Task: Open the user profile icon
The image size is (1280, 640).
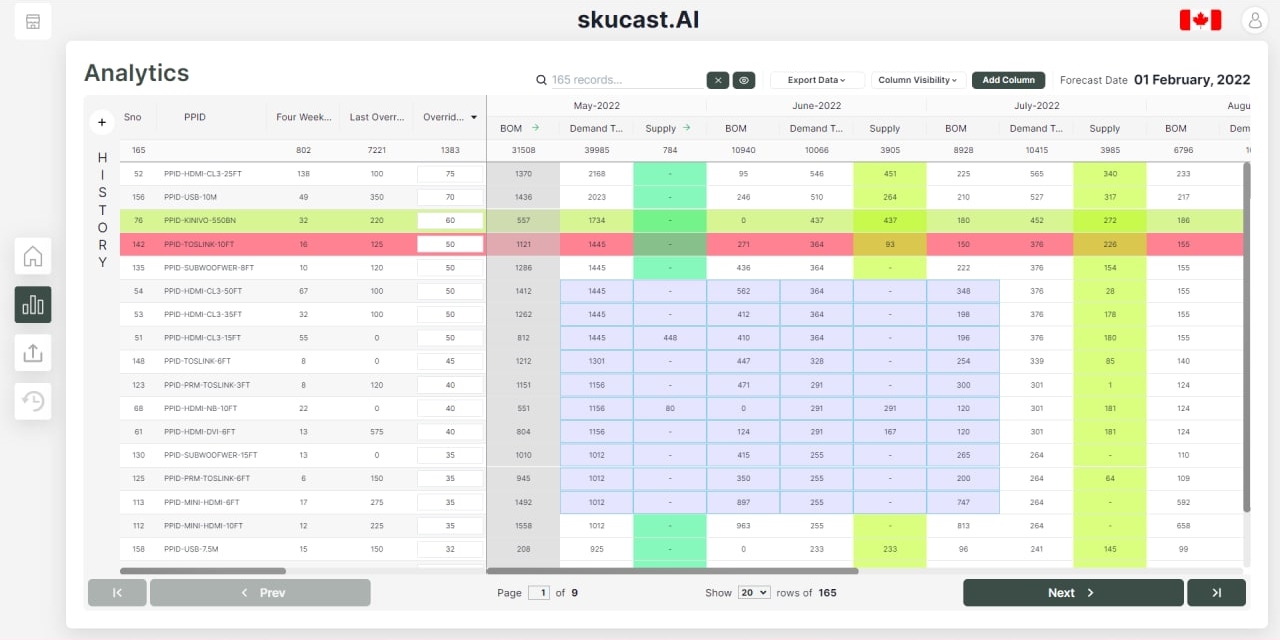Action: click(x=1255, y=20)
